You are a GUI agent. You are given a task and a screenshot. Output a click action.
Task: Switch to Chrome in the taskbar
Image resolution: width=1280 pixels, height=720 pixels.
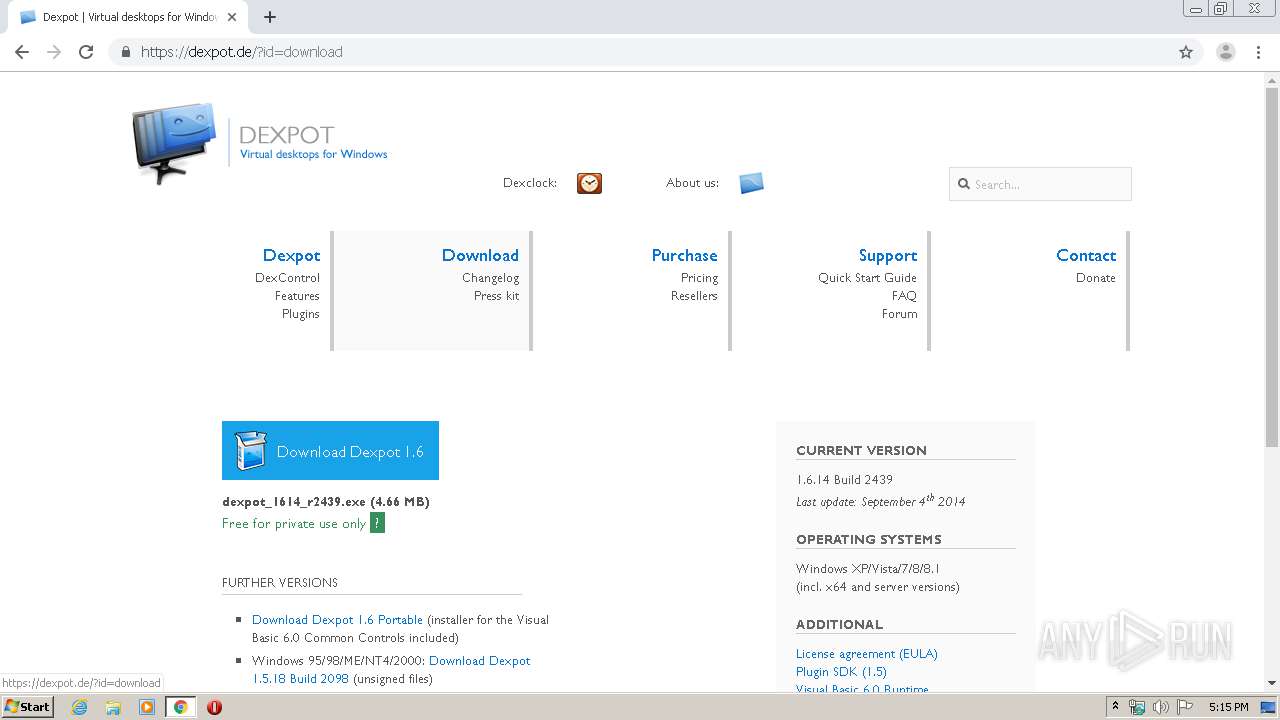click(181, 707)
